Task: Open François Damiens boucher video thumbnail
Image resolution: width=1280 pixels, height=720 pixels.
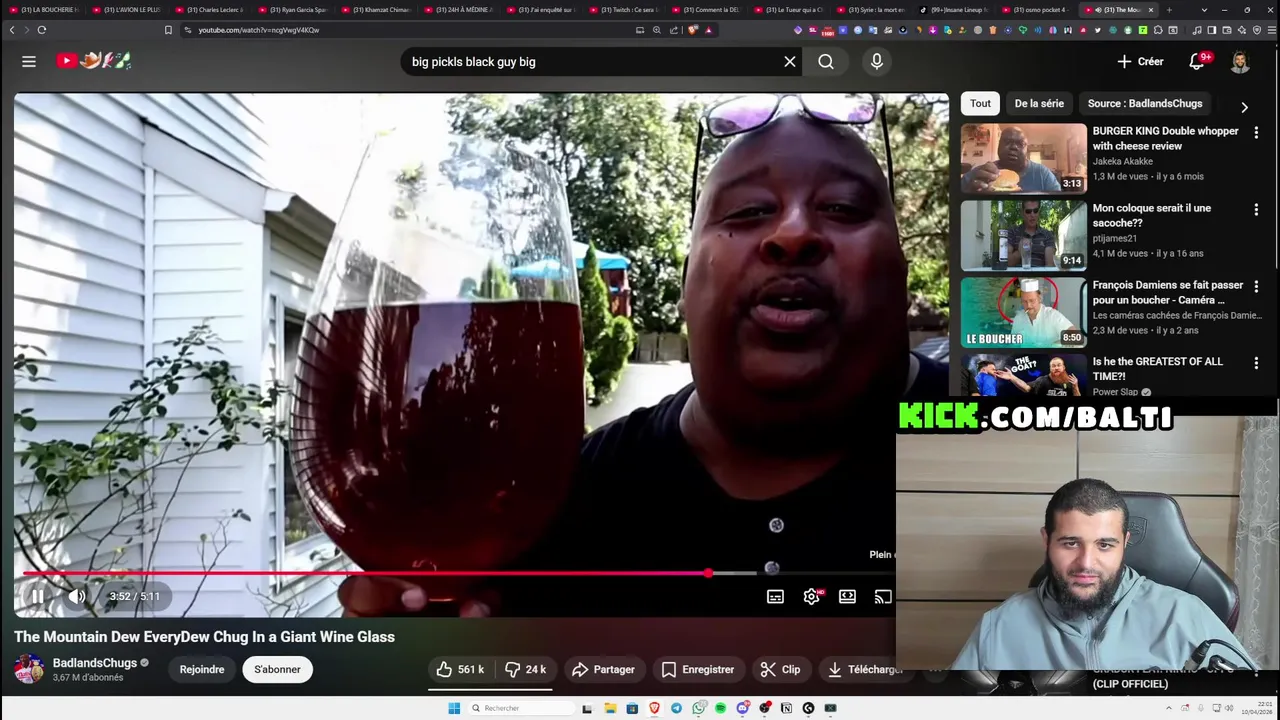Action: [x=1023, y=312]
